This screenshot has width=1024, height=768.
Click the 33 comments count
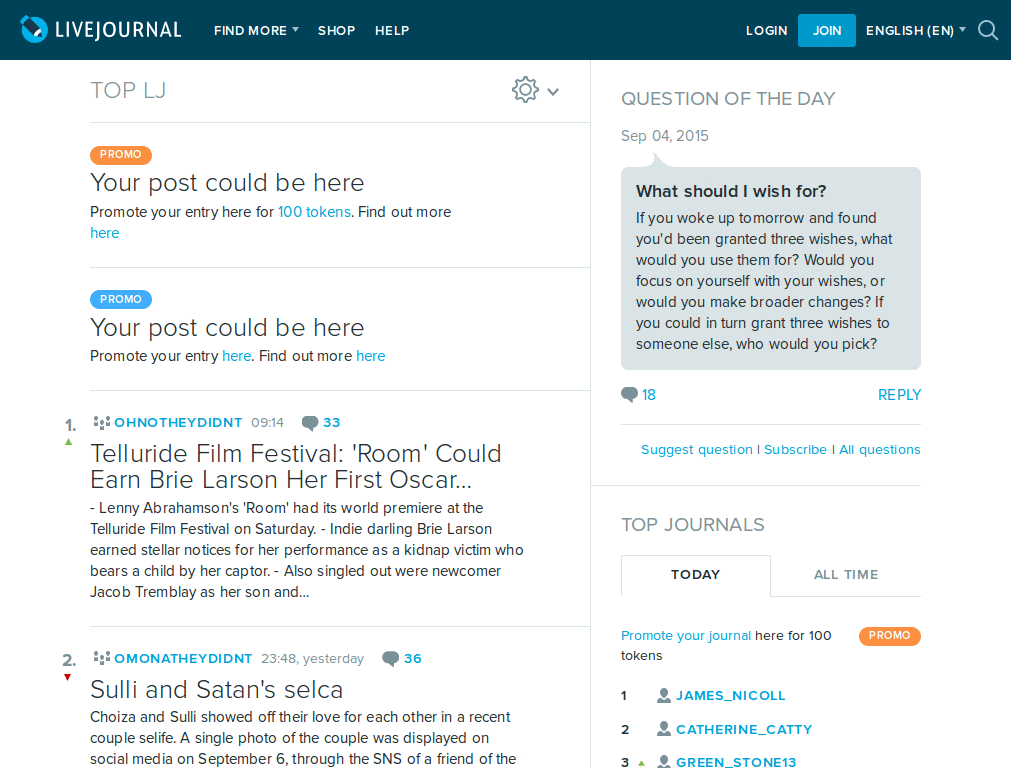coord(332,423)
